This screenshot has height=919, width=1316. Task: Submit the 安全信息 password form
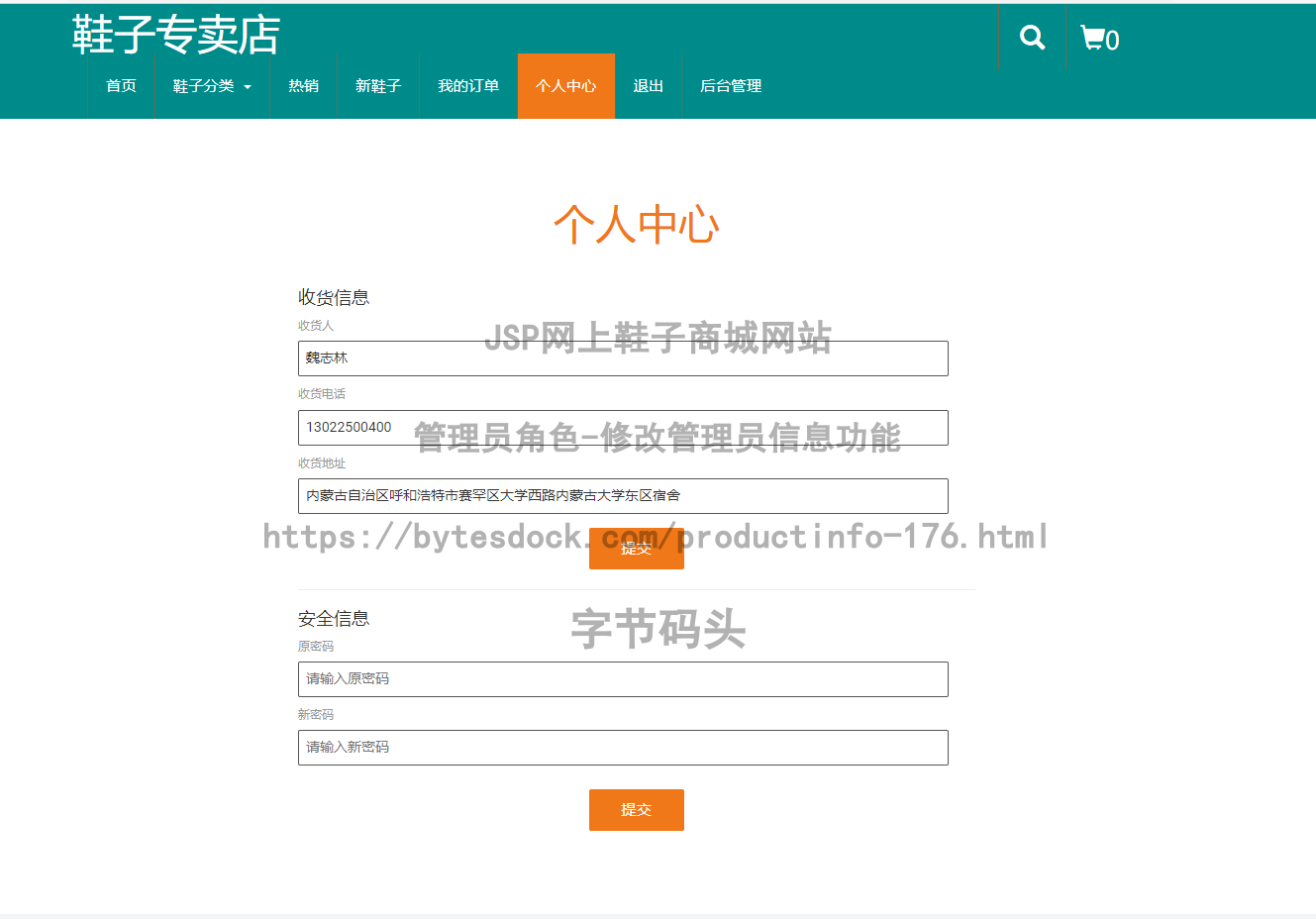coord(637,809)
